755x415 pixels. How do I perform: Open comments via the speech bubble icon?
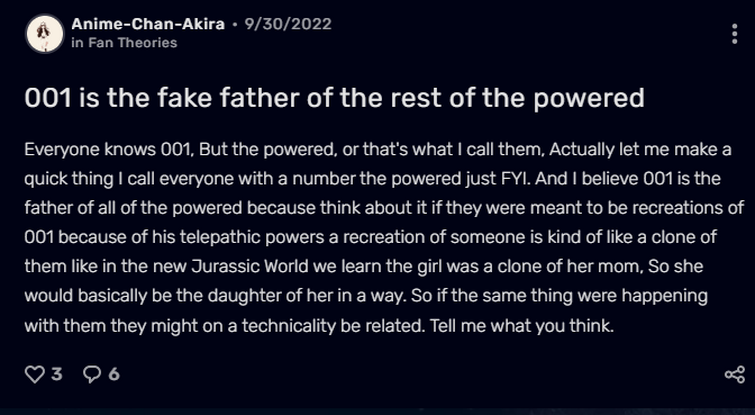coord(92,374)
